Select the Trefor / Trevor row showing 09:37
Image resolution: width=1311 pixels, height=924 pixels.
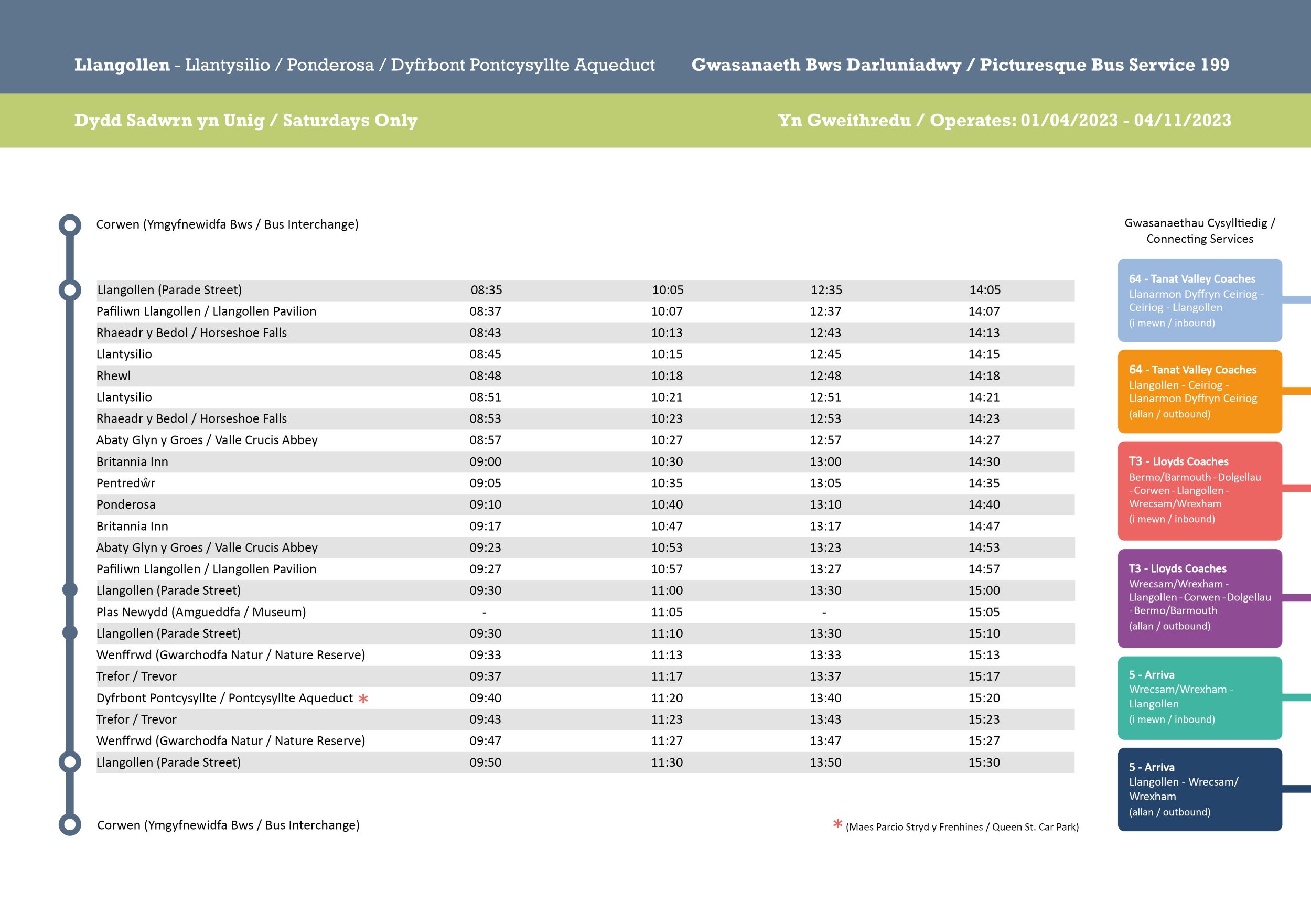[x=585, y=676]
